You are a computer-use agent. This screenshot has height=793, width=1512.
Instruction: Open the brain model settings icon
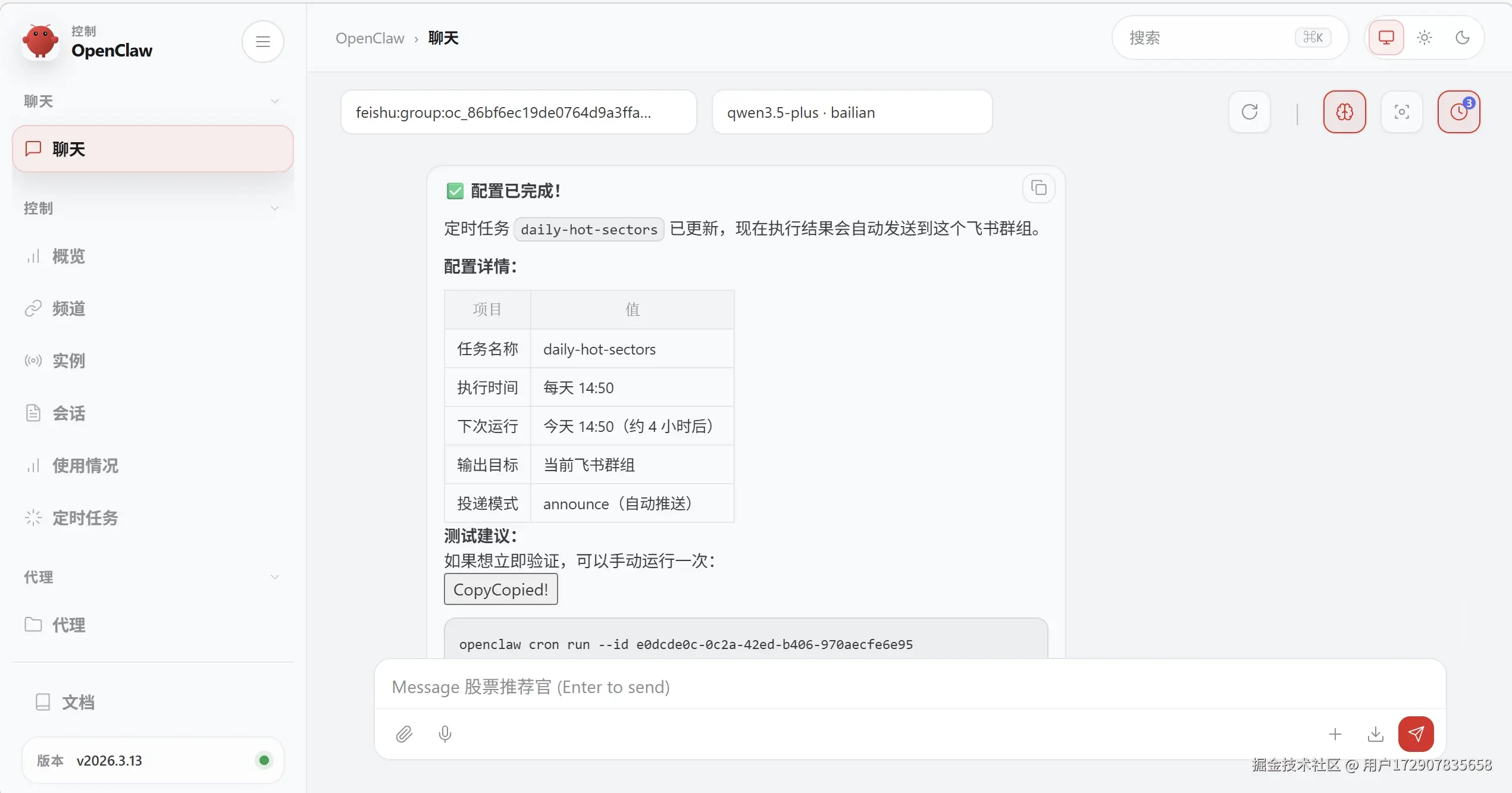(x=1344, y=112)
